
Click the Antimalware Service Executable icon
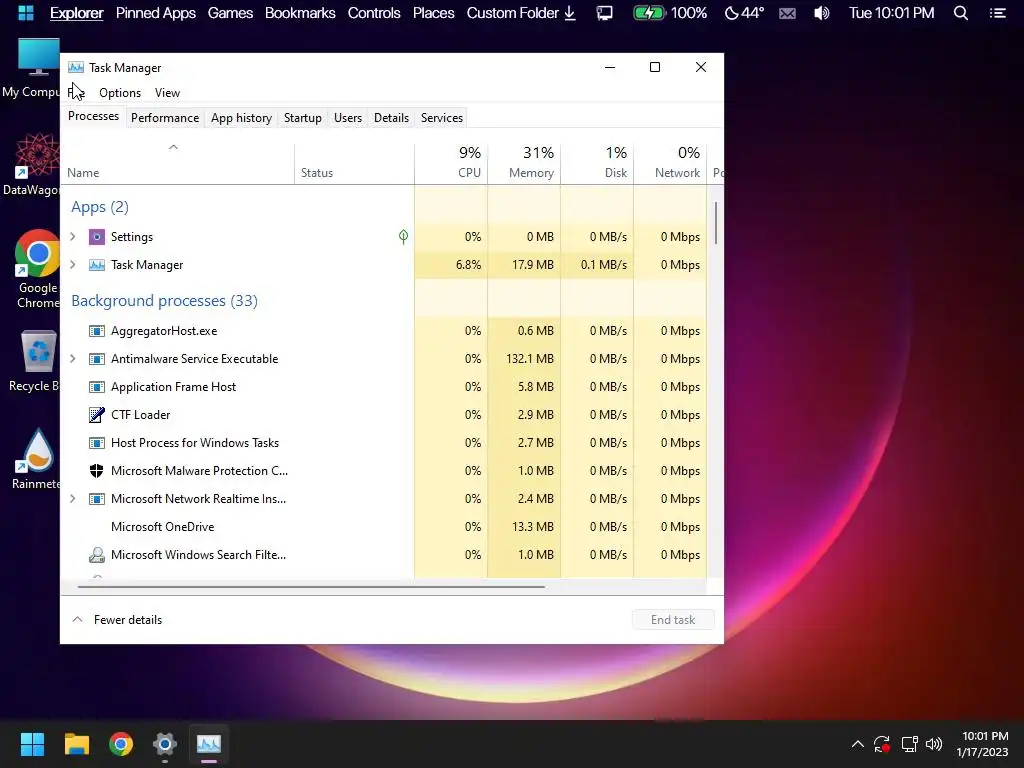97,359
